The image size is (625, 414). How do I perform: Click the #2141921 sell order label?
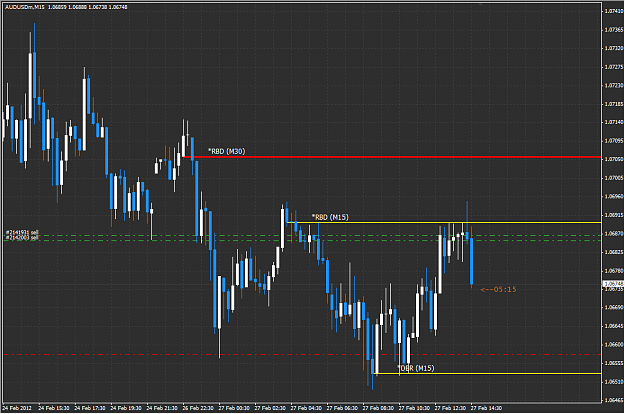tap(22, 232)
